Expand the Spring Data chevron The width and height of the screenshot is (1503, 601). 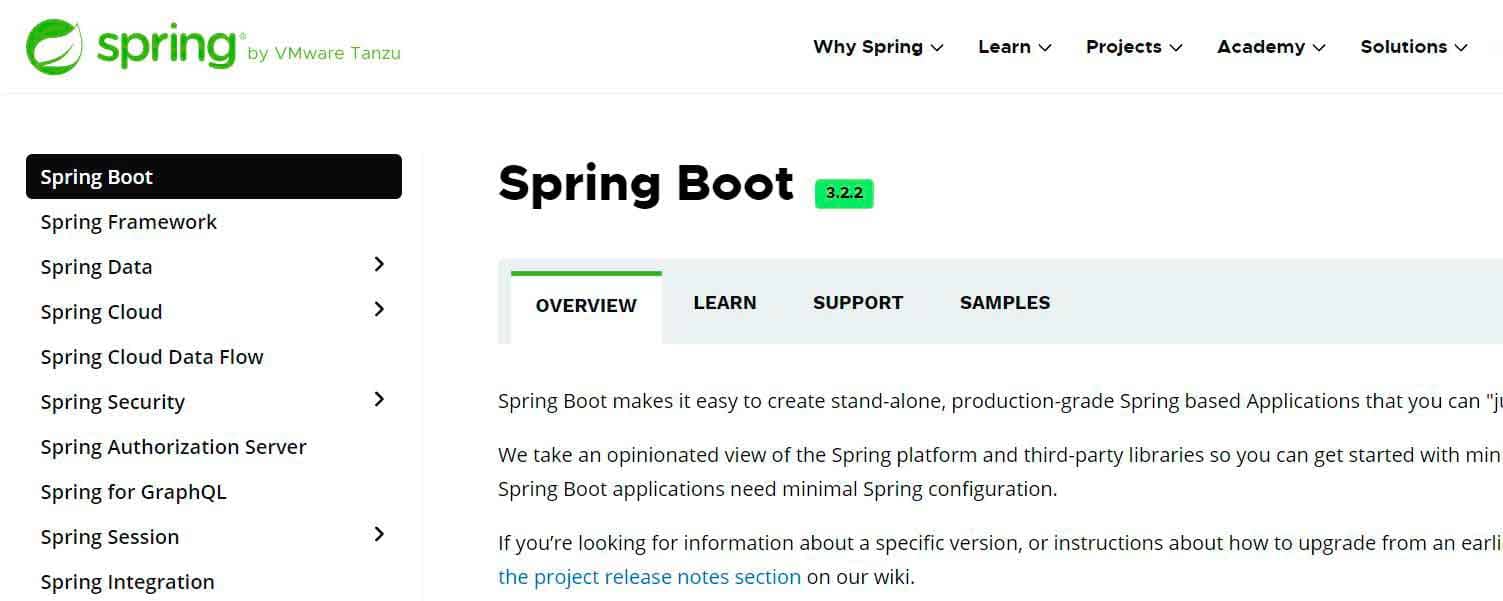379,264
